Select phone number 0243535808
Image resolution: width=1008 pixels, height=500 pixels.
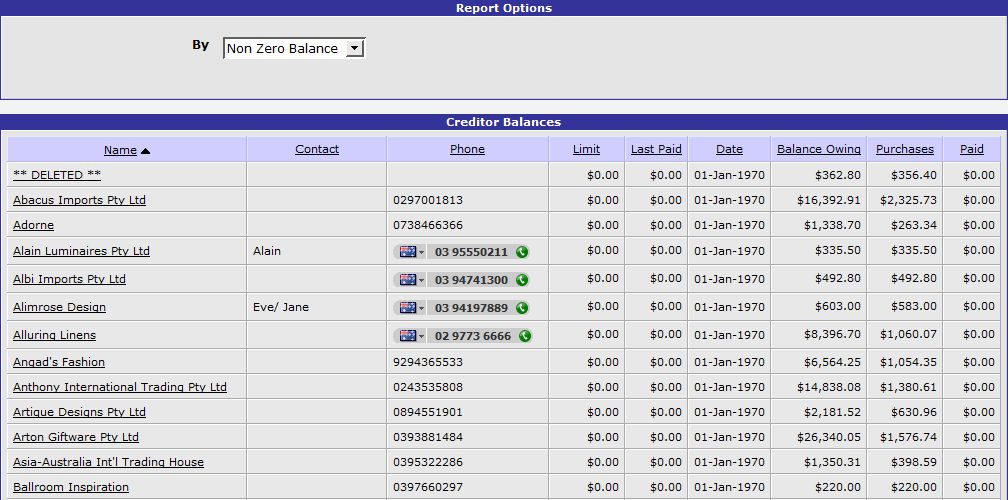428,387
